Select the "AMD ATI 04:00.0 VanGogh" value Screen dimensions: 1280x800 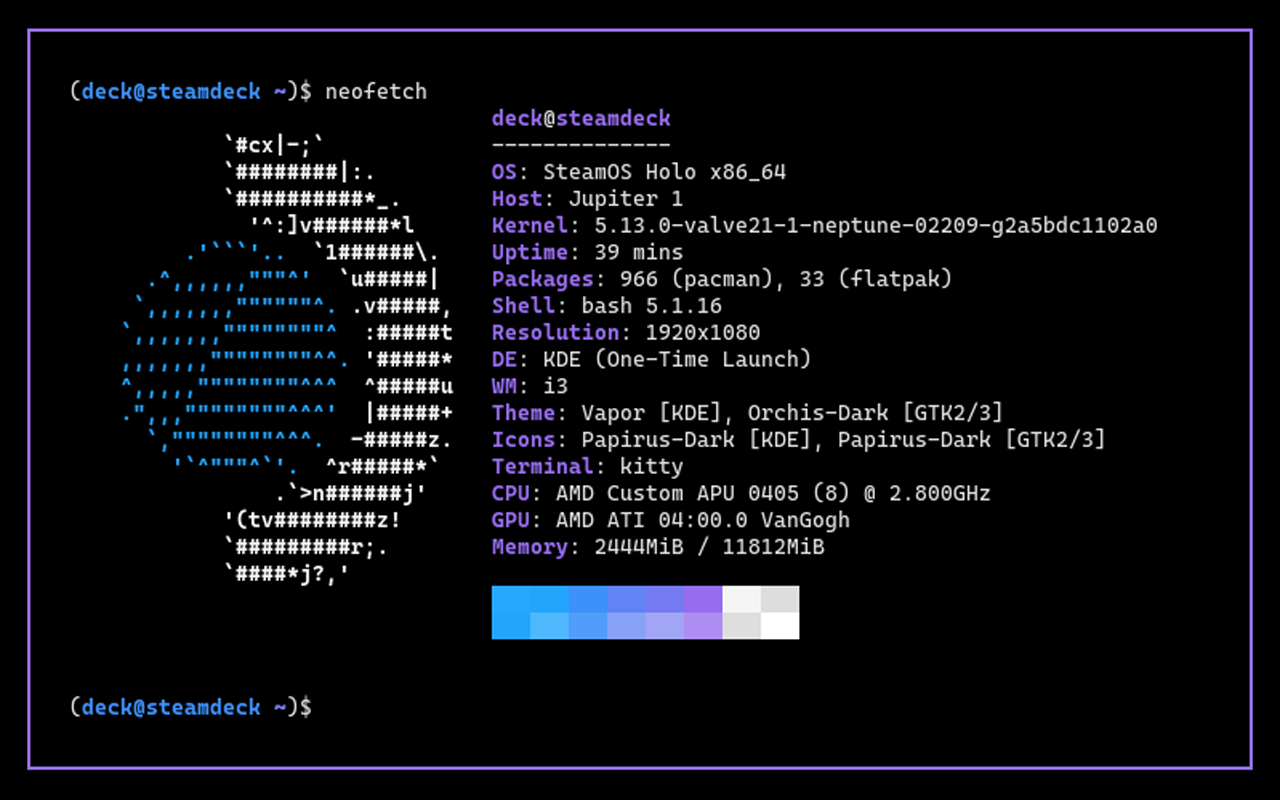(703, 520)
